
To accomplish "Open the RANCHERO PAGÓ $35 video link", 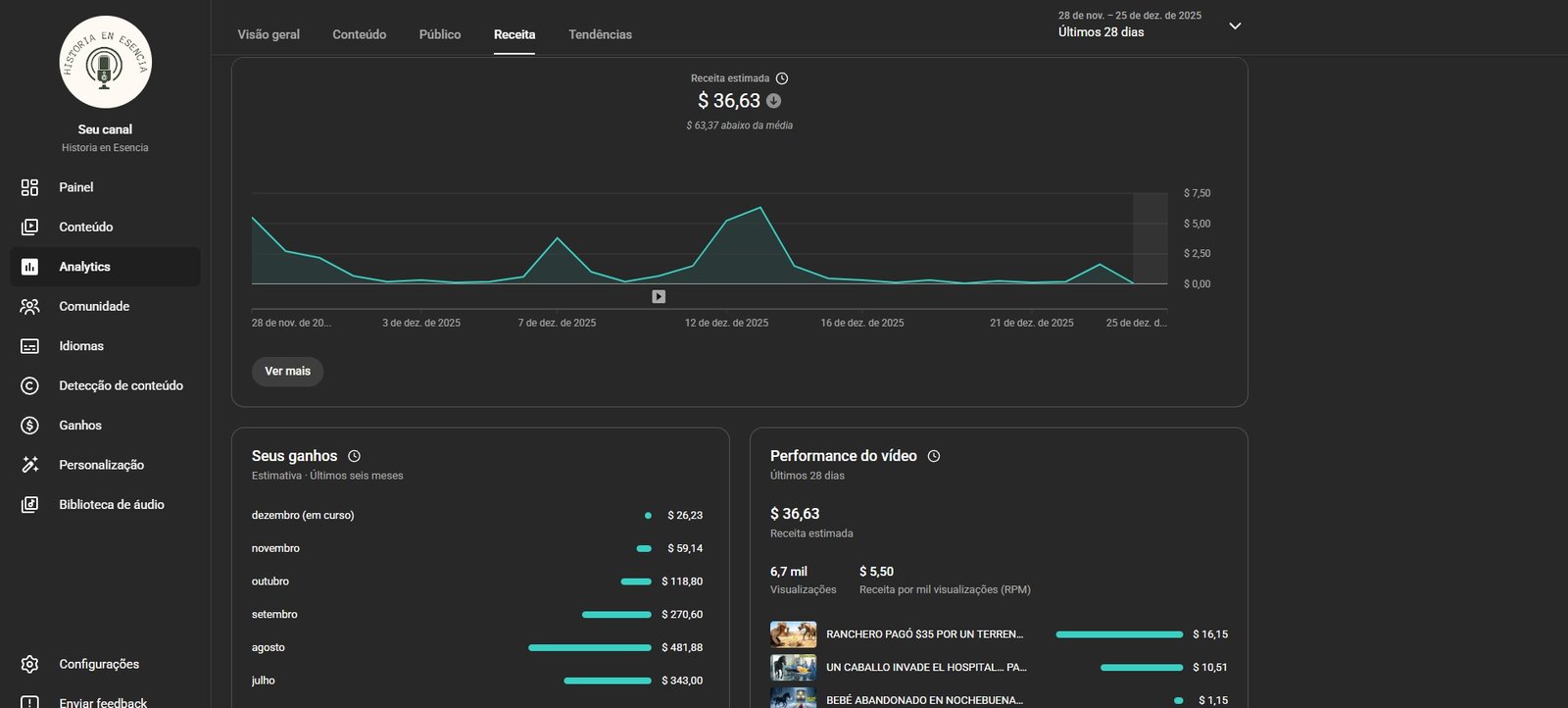I will pyautogui.click(x=924, y=634).
